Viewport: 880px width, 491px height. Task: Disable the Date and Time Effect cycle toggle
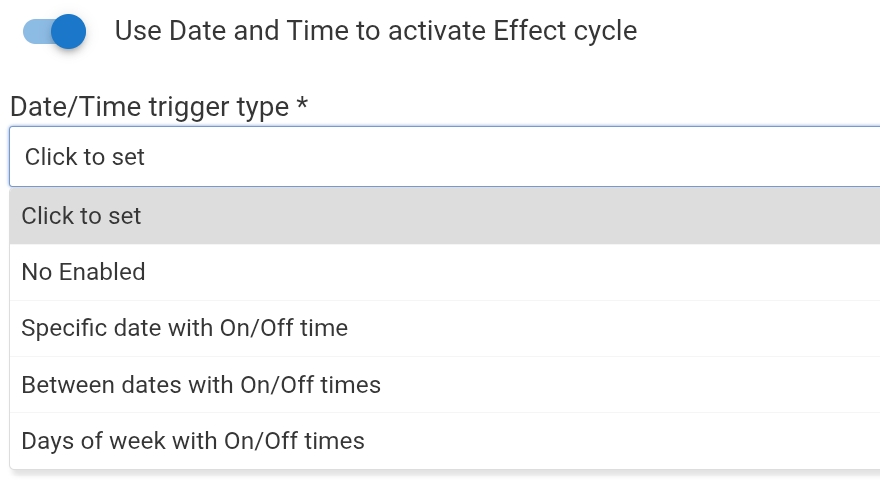pyautogui.click(x=55, y=31)
